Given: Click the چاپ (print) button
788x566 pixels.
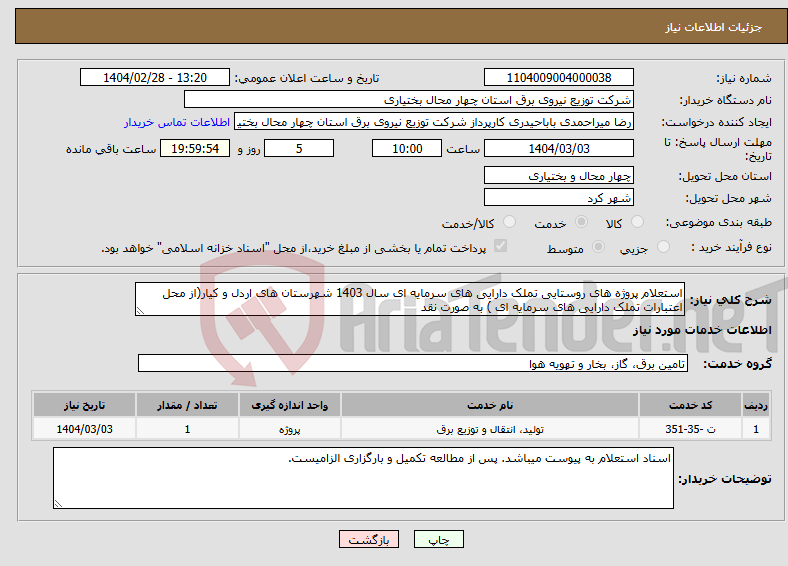Looking at the screenshot, I should [x=438, y=539].
